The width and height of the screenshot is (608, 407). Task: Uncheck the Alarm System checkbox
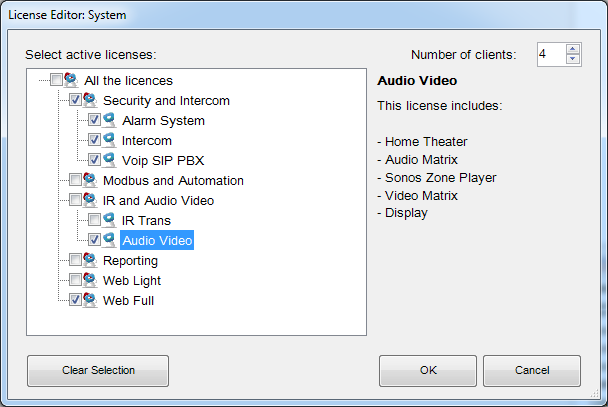click(x=94, y=120)
